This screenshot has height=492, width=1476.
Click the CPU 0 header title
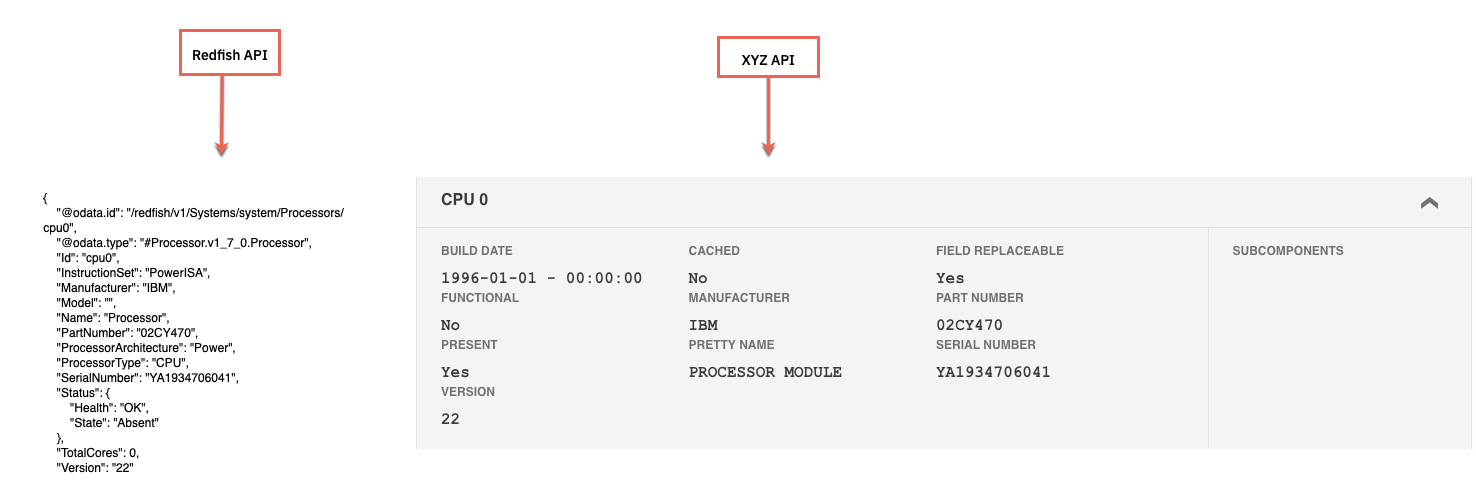tap(464, 200)
